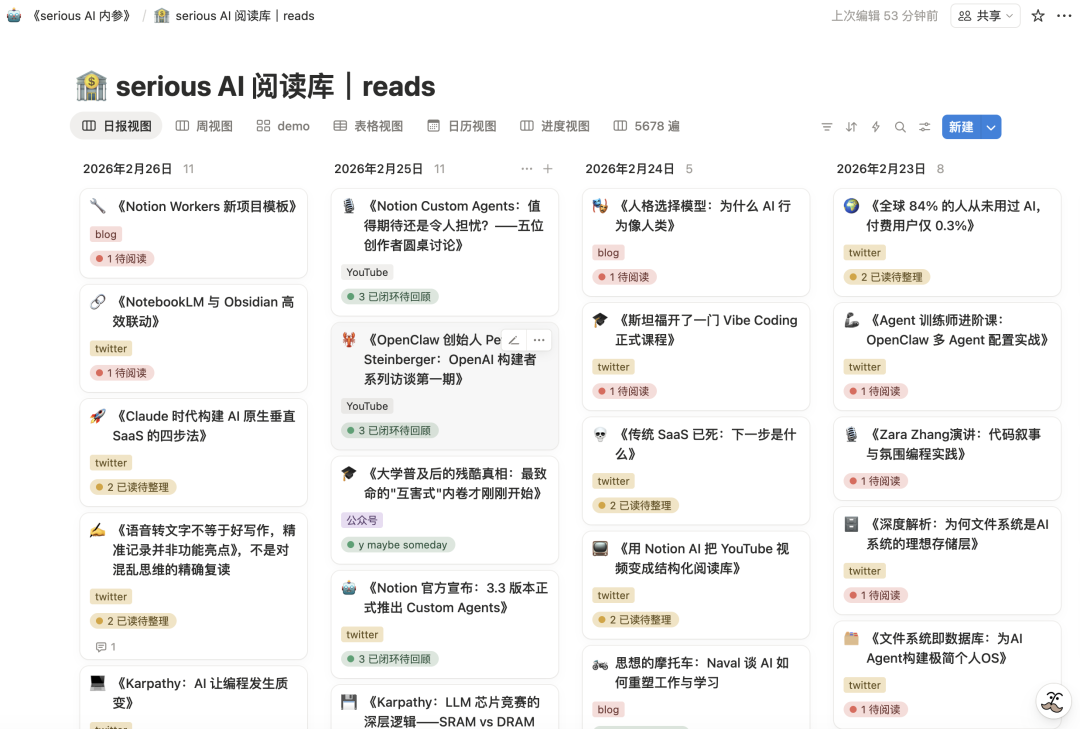Open the assistant avatar at bottom right
This screenshot has height=729, width=1080.
pos(1053,701)
